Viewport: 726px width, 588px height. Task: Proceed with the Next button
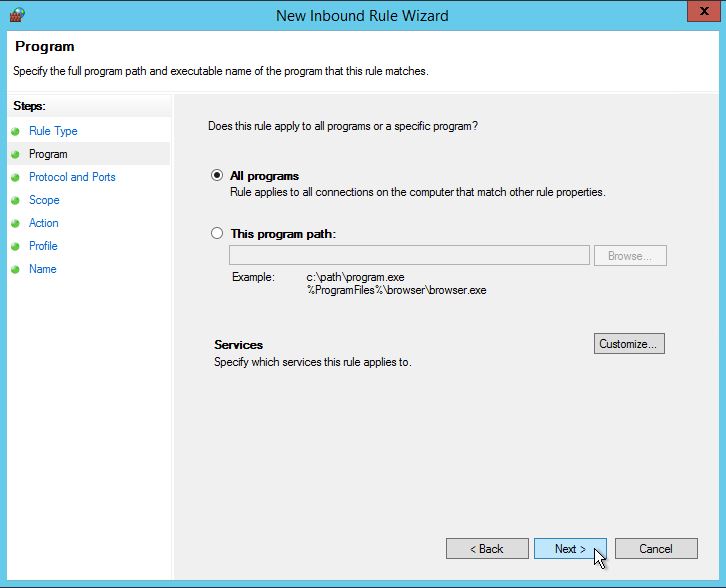coord(570,549)
